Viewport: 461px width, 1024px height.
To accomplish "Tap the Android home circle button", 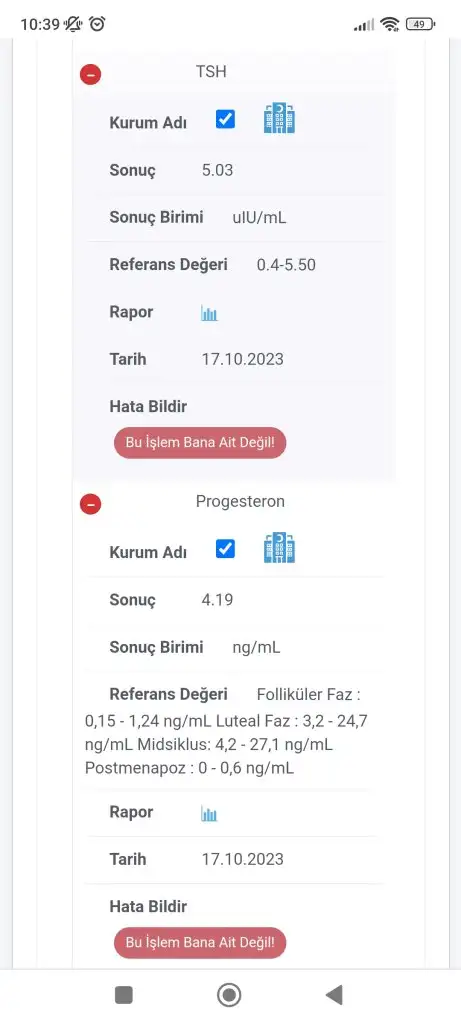I will pyautogui.click(x=229, y=995).
